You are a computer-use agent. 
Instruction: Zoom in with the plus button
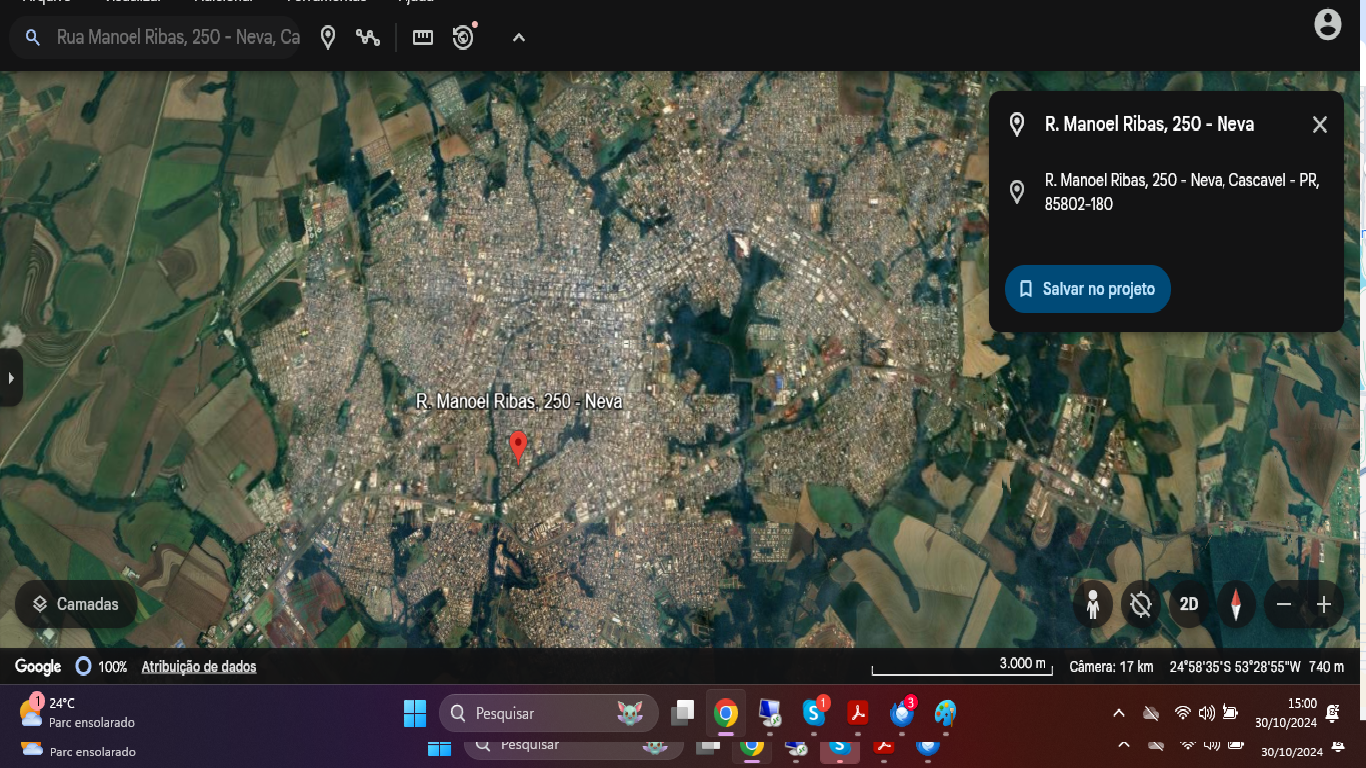pyautogui.click(x=1324, y=604)
